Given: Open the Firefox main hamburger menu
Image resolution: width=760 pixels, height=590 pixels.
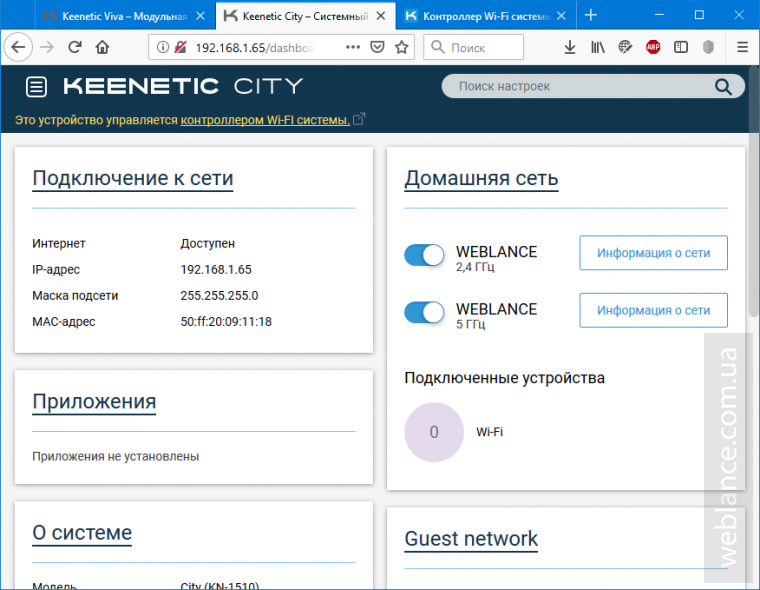Looking at the screenshot, I should (742, 47).
